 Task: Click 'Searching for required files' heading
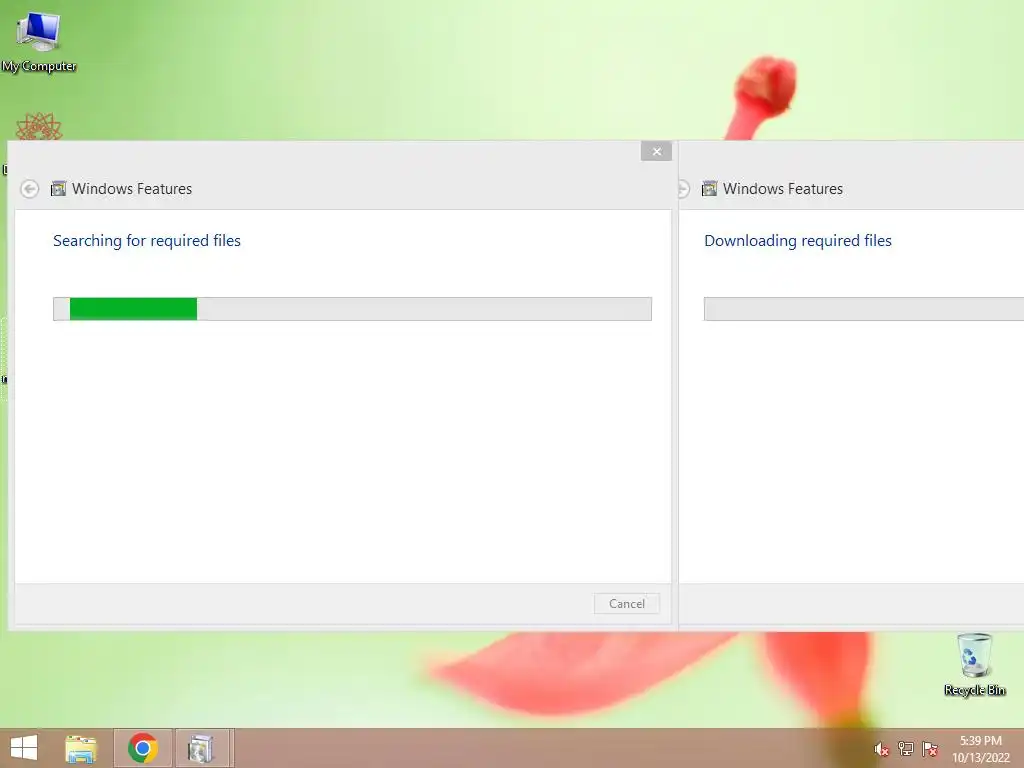pos(147,241)
